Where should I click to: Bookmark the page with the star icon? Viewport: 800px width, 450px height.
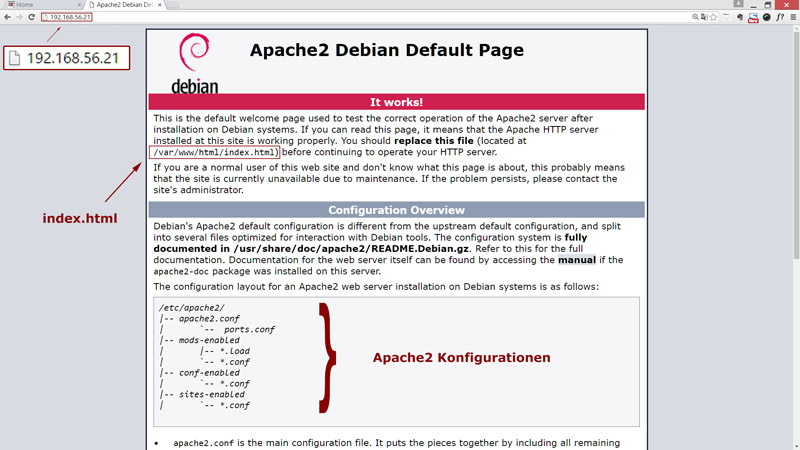[713, 17]
